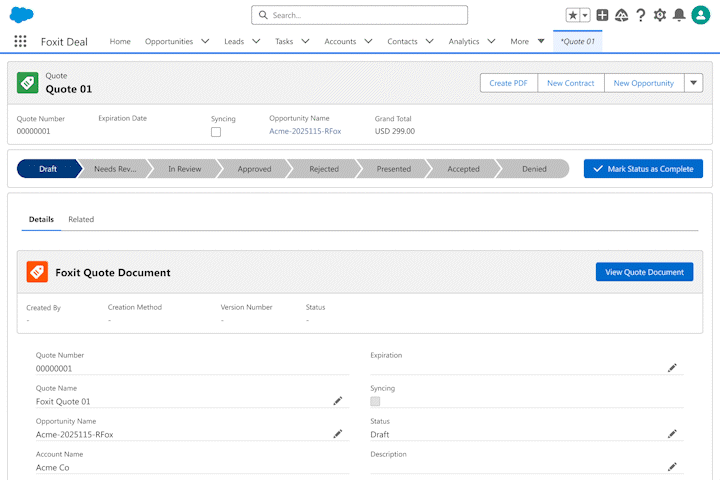Image resolution: width=720 pixels, height=480 pixels.
Task: Click the orange Foxit Quote Document icon
Action: [x=37, y=272]
